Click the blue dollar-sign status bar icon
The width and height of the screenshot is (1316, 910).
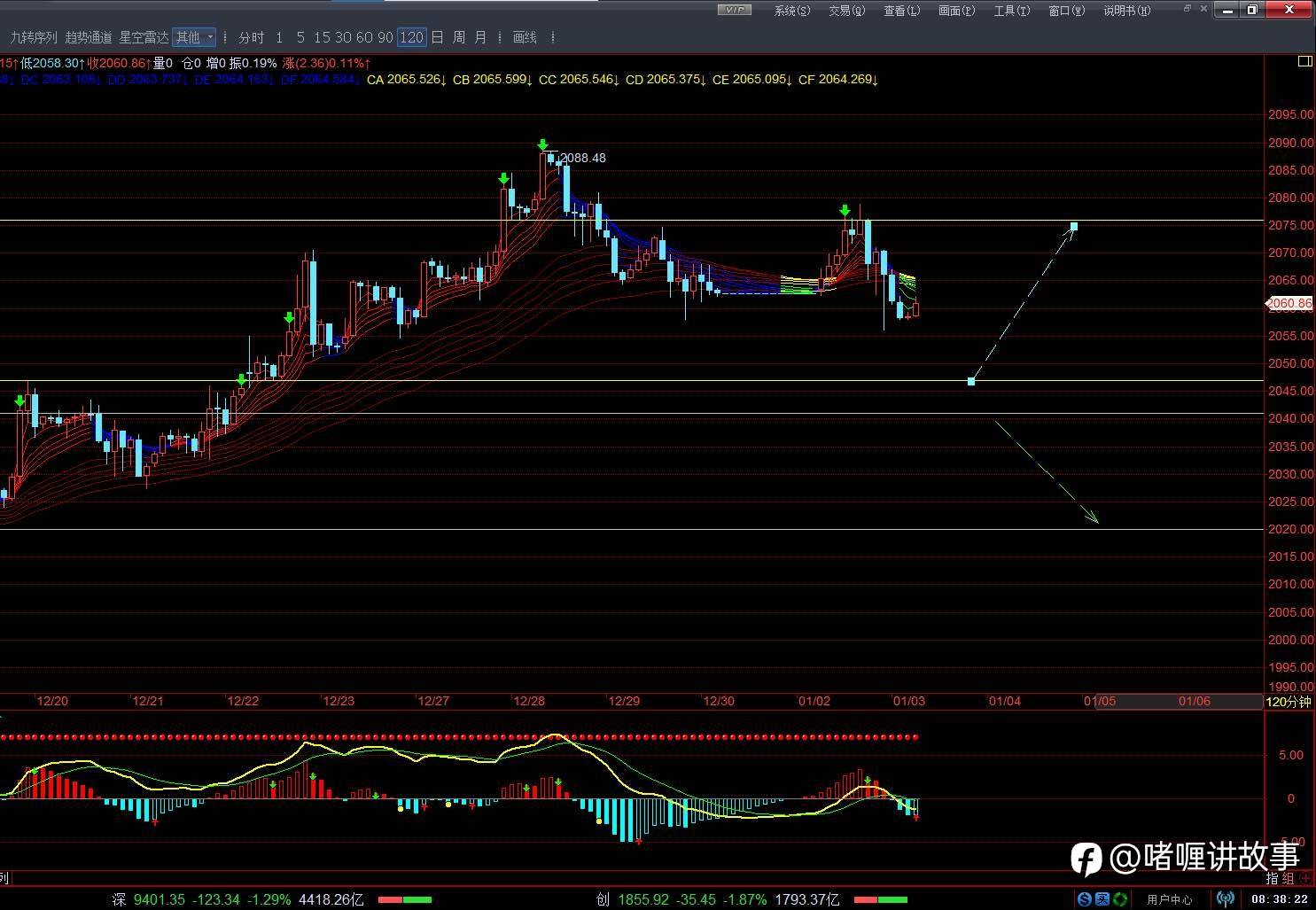point(1084,899)
